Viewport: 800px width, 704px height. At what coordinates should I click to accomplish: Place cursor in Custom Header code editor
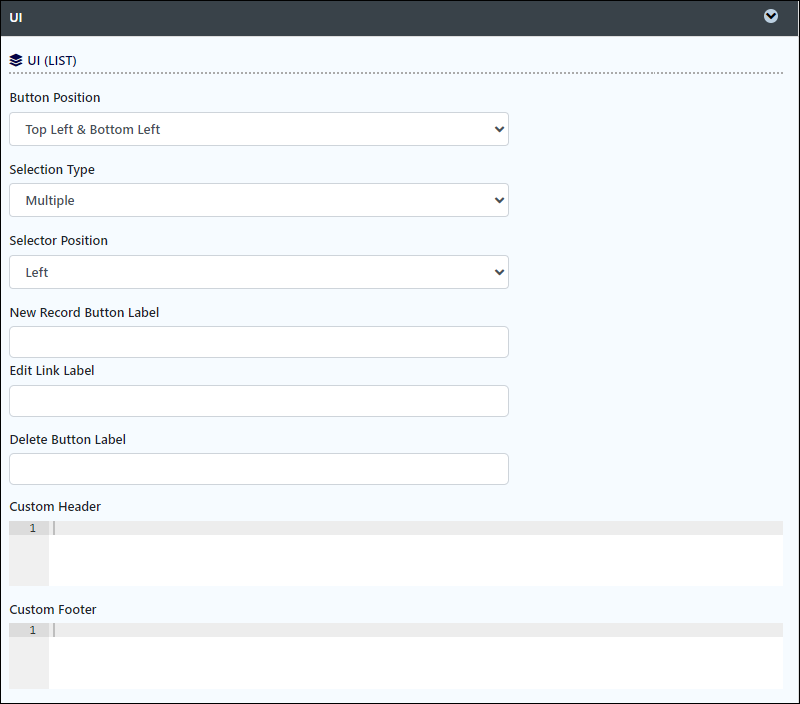pyautogui.click(x=416, y=554)
